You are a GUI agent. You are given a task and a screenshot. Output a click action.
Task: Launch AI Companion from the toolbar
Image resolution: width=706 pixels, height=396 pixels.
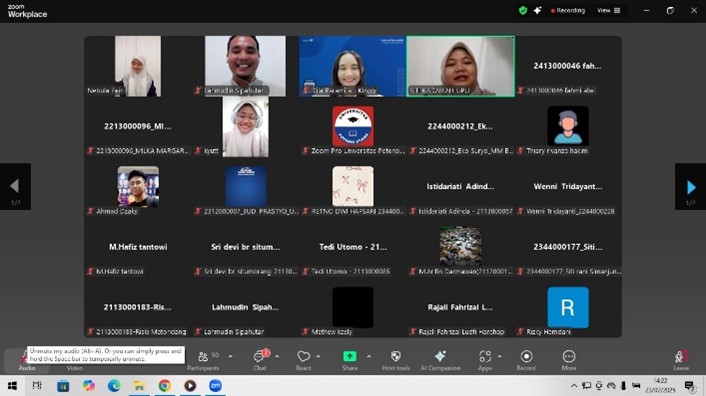440,360
